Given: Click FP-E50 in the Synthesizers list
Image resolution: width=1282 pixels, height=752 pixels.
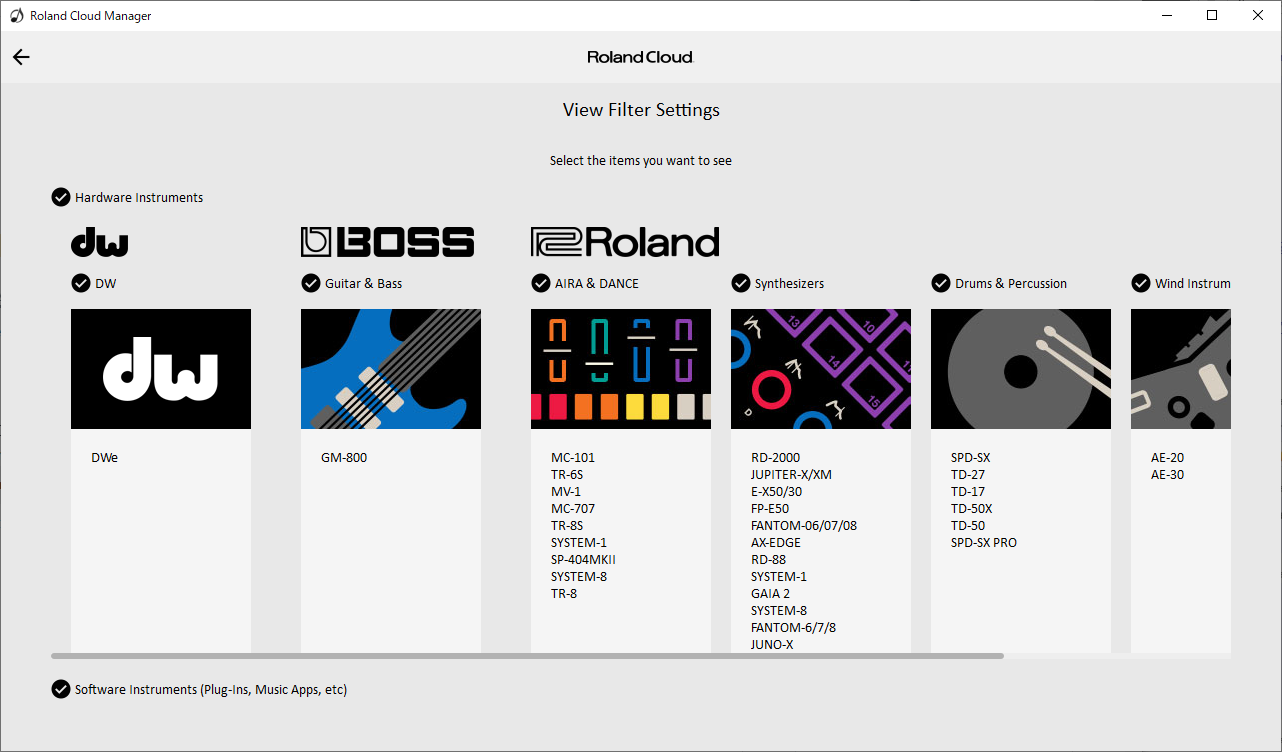Looking at the screenshot, I should 771,509.
